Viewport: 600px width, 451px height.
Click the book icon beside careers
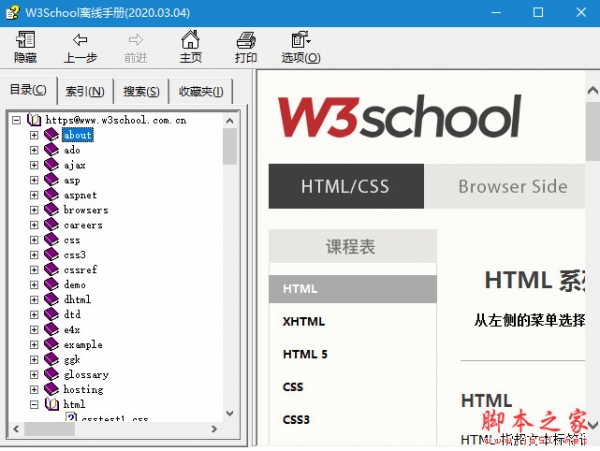(x=51, y=225)
